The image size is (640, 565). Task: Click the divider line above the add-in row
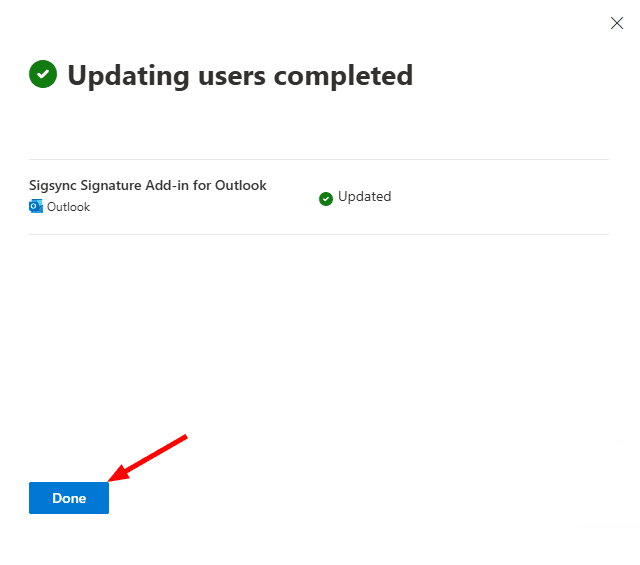pos(319,159)
